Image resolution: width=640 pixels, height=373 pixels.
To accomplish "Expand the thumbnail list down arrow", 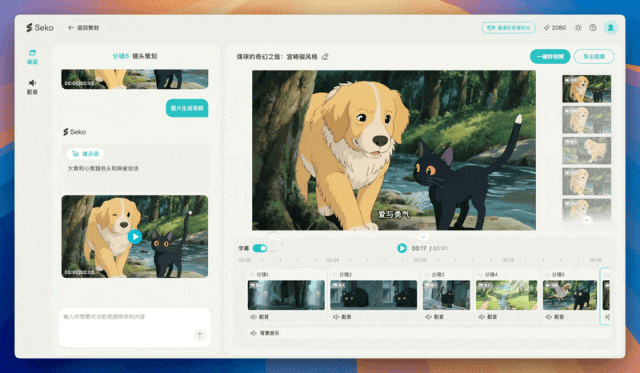I will (x=587, y=220).
